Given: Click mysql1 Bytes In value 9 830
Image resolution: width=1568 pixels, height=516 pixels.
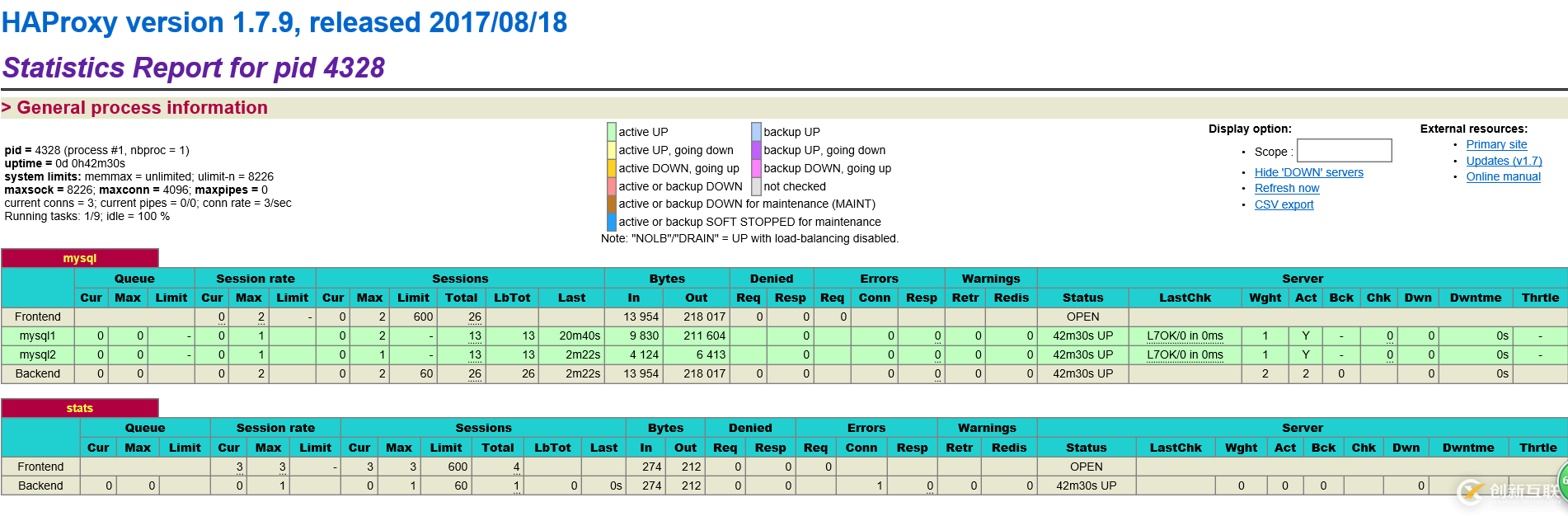Looking at the screenshot, I should (644, 335).
